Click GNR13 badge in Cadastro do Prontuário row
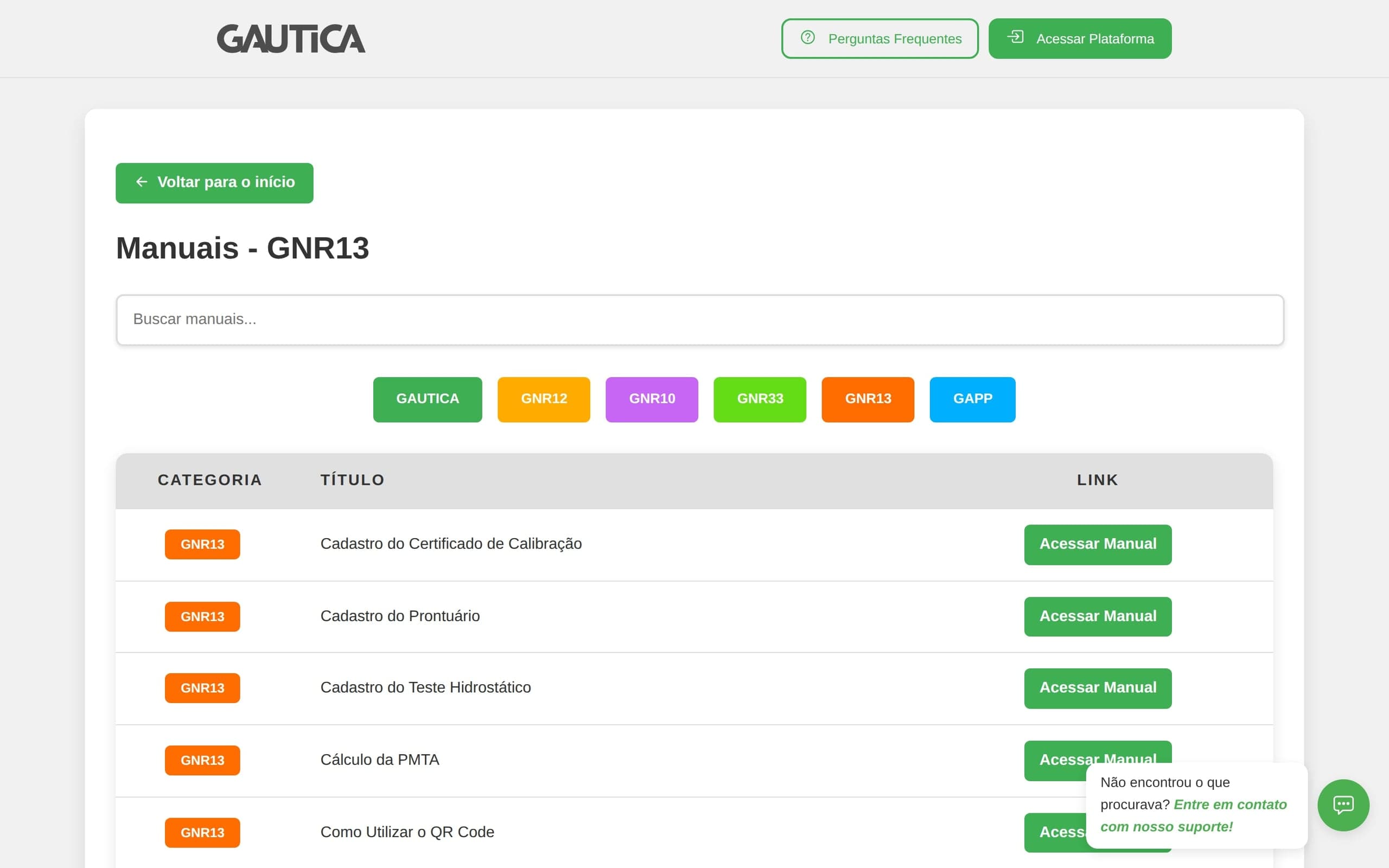This screenshot has width=1389, height=868. point(202,617)
